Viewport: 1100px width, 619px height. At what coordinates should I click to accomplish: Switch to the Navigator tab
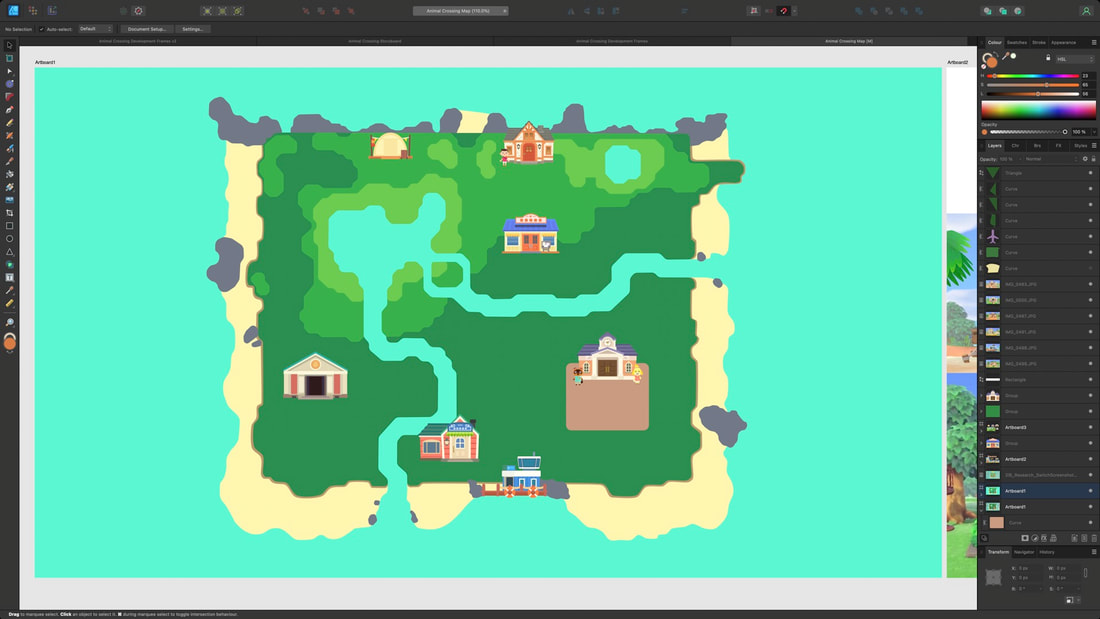[x=1024, y=552]
